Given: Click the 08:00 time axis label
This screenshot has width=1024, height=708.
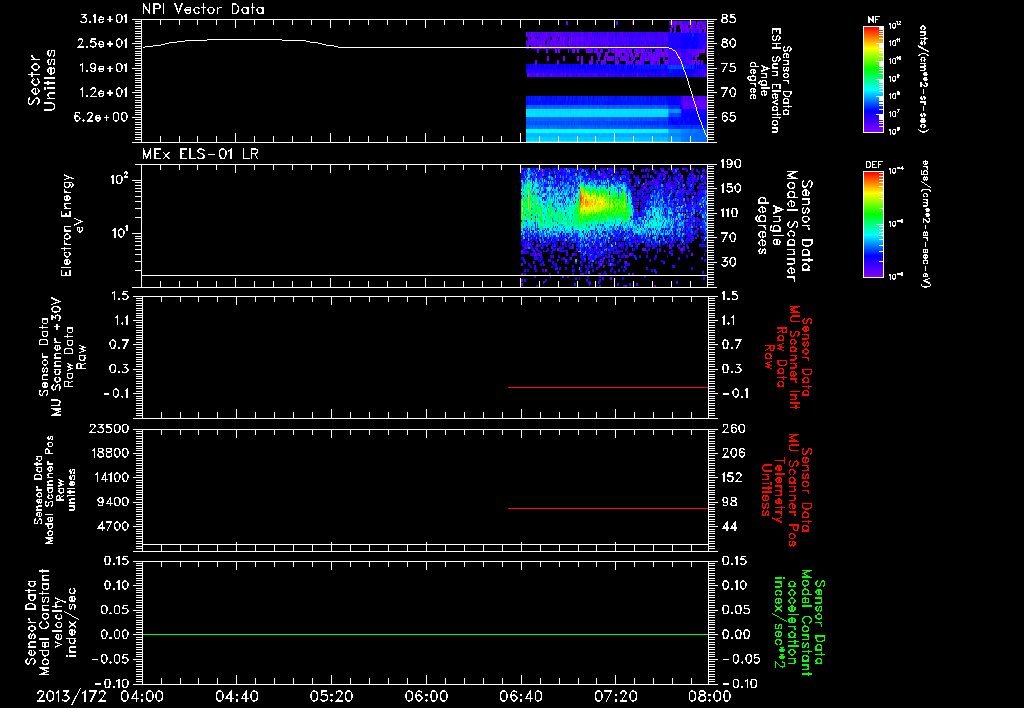Looking at the screenshot, I should pos(710,696).
